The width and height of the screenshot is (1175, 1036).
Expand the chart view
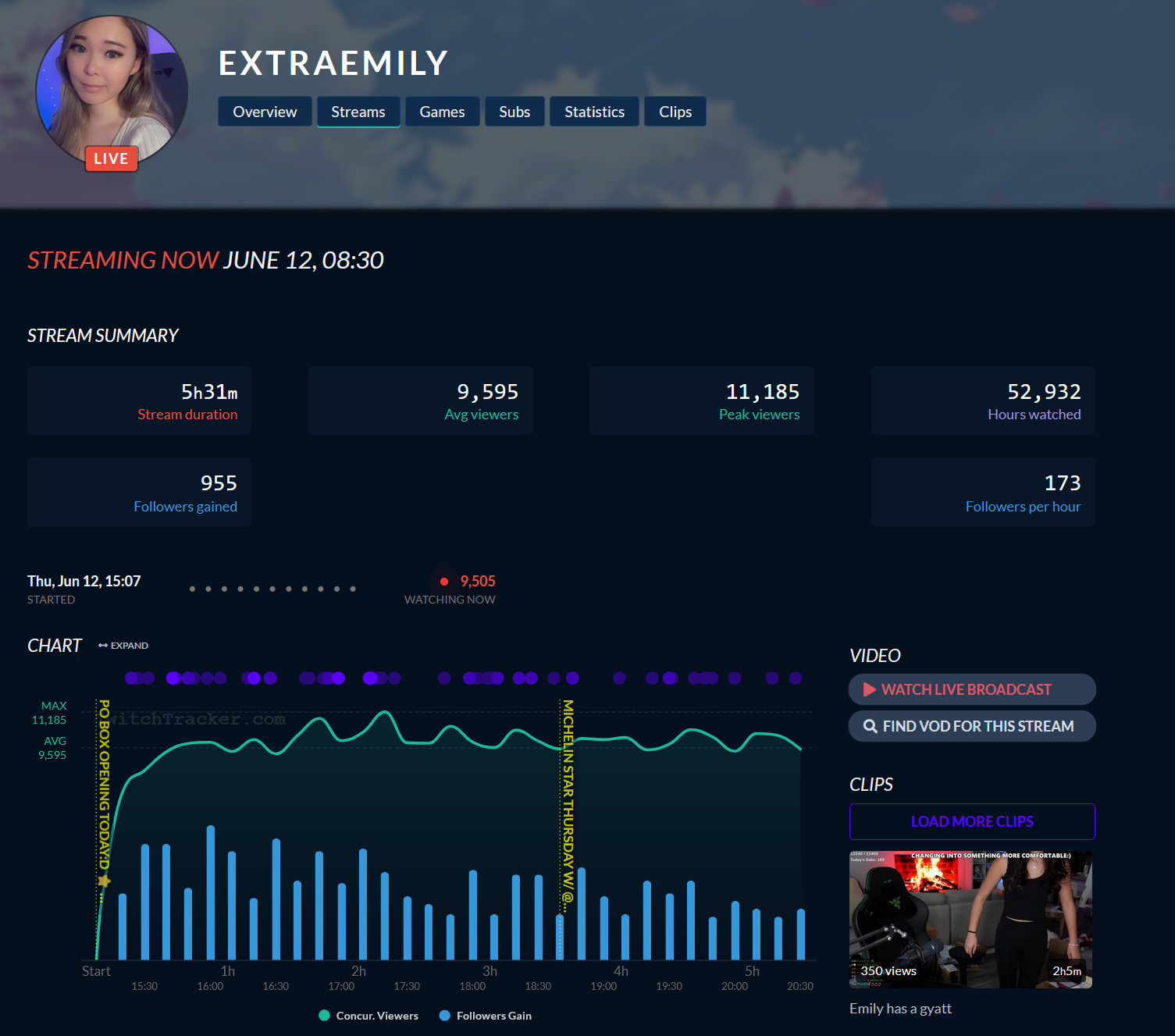coord(123,646)
